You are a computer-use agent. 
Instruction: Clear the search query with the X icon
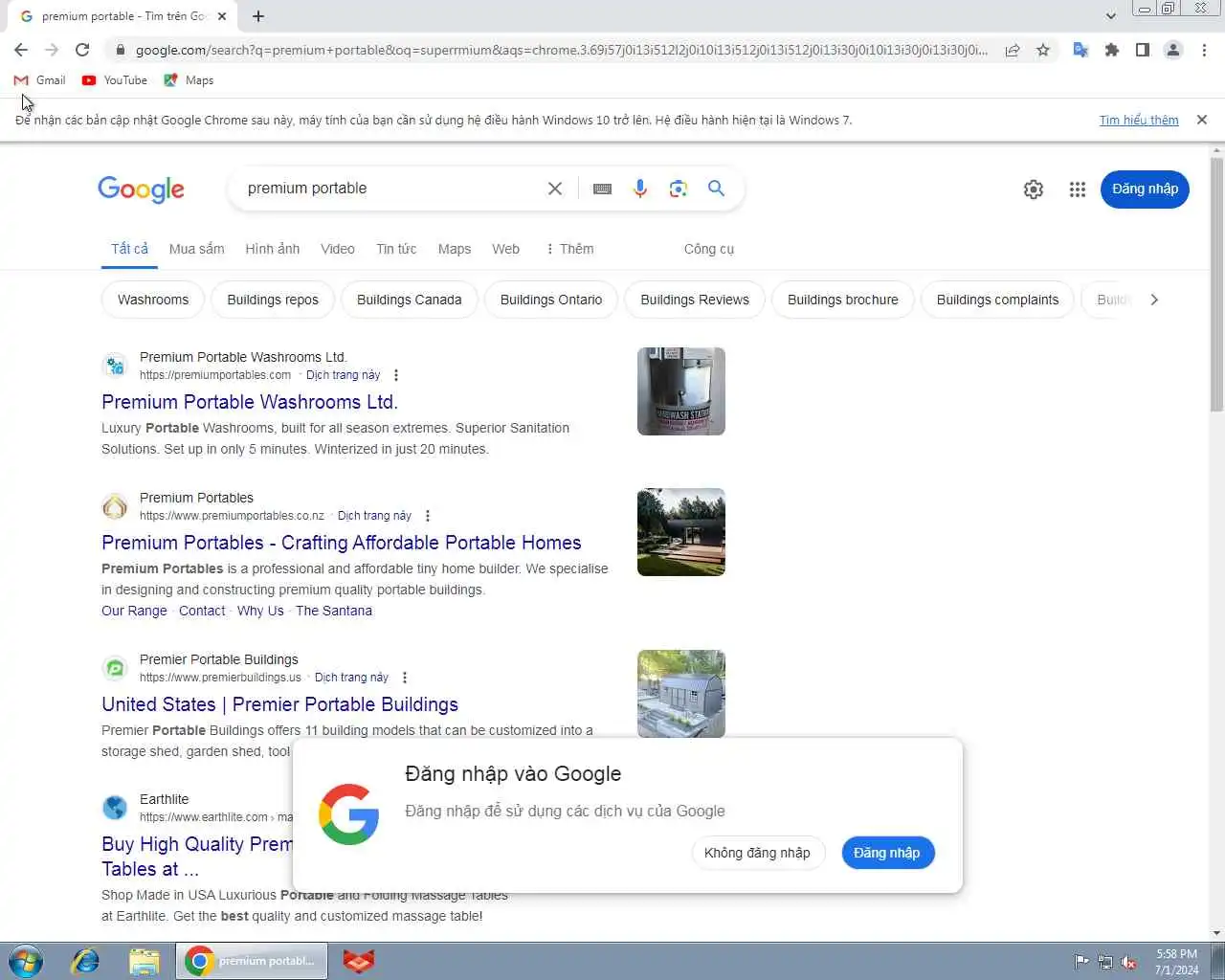555,189
